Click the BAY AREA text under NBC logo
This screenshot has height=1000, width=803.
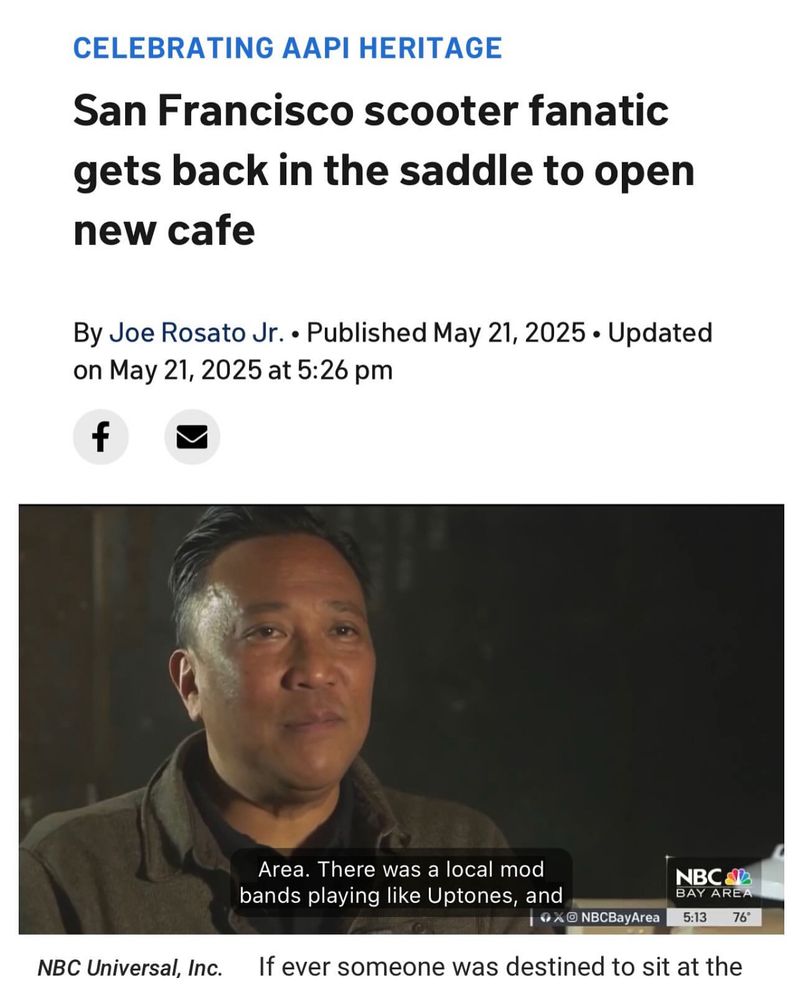pos(714,893)
